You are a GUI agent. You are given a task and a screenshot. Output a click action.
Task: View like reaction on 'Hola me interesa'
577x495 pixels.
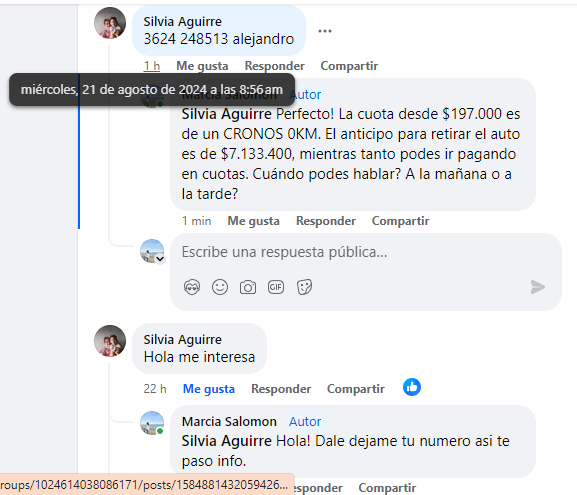[x=412, y=387]
